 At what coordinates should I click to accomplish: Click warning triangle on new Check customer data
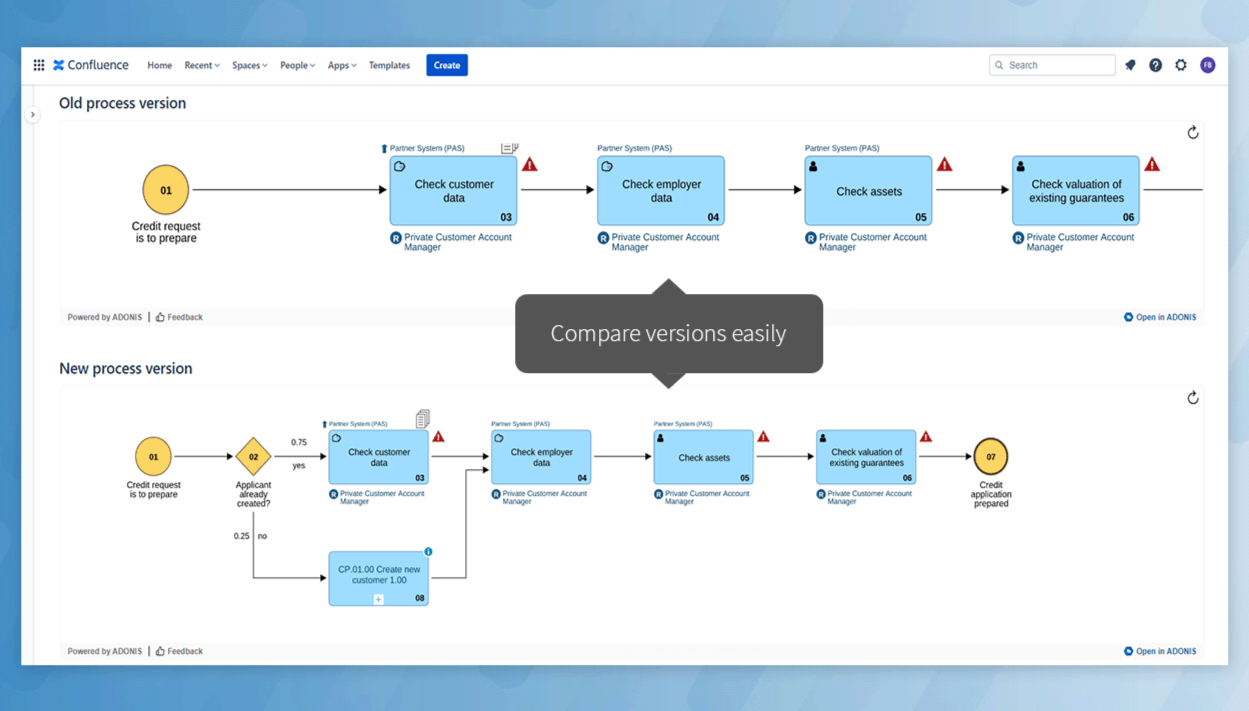(438, 437)
